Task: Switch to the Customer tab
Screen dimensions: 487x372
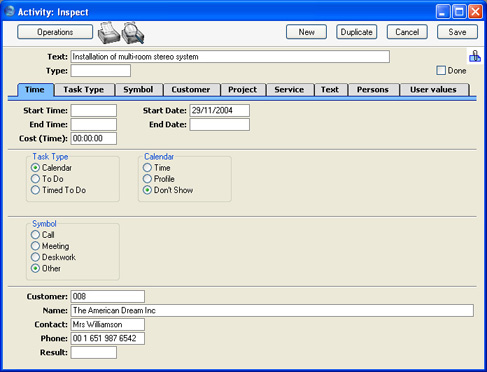Action: click(x=191, y=90)
